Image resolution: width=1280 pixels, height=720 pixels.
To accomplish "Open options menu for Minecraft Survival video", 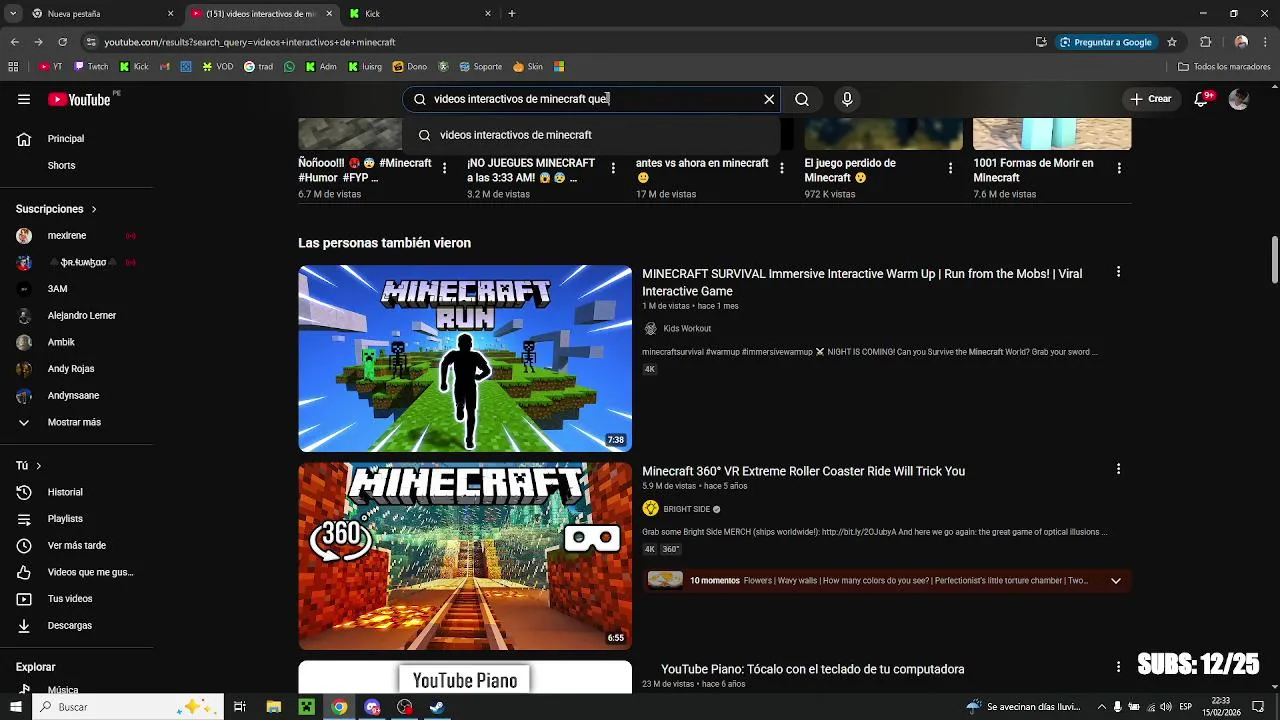I will pyautogui.click(x=1118, y=272).
